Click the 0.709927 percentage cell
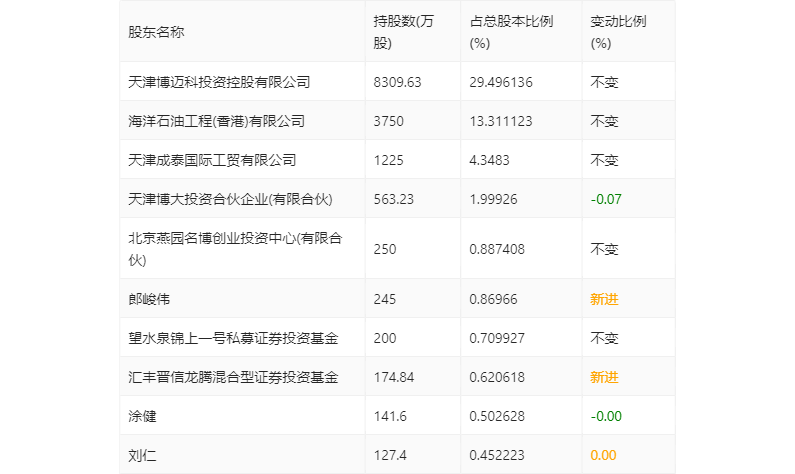The height and width of the screenshot is (474, 795). (497, 338)
